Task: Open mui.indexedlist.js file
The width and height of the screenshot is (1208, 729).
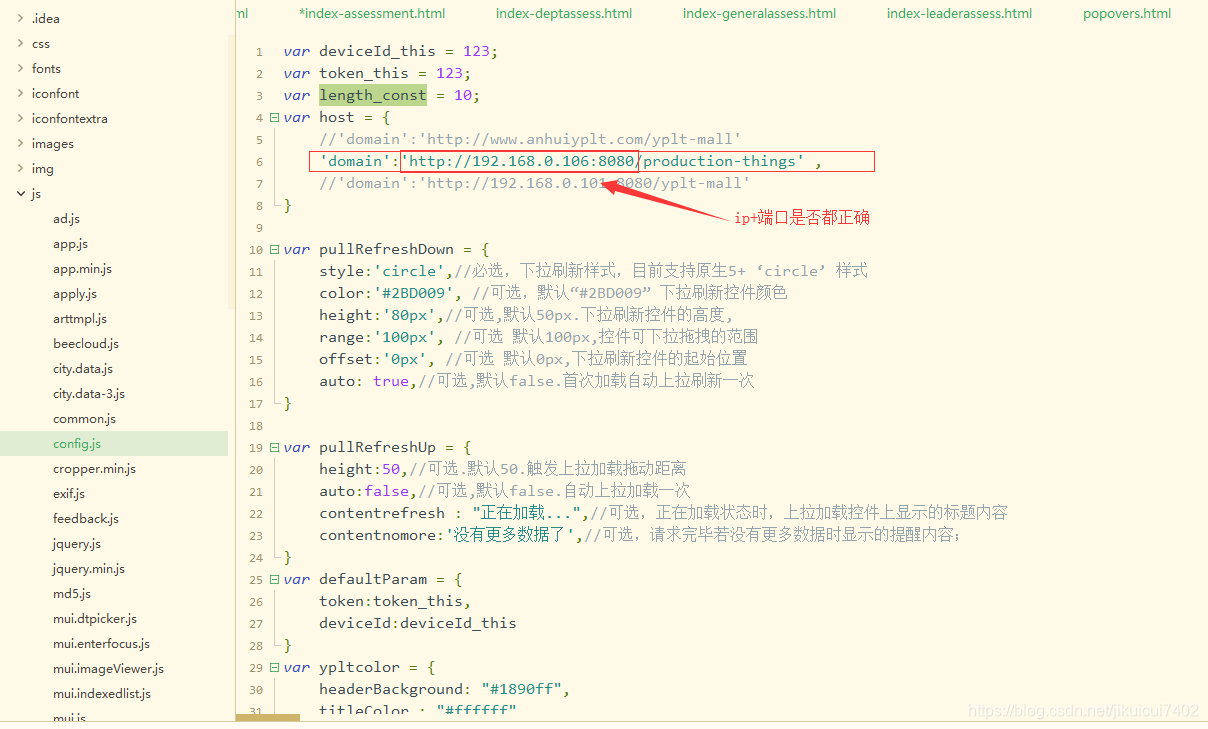Action: (102, 694)
